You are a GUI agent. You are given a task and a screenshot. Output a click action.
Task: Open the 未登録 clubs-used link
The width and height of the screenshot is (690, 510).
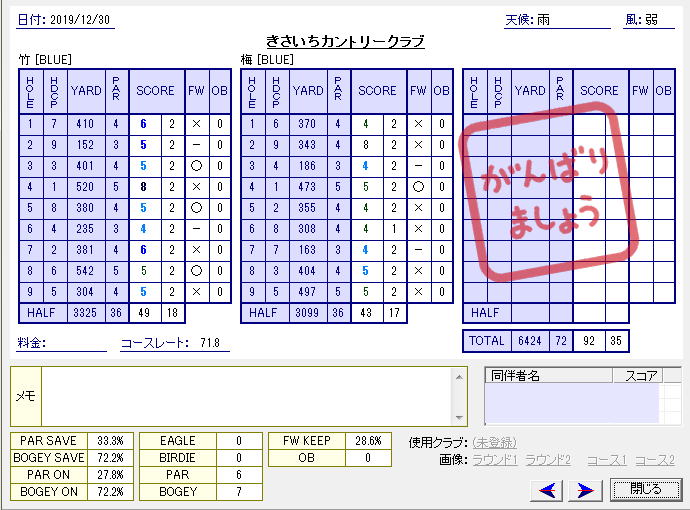[495, 443]
